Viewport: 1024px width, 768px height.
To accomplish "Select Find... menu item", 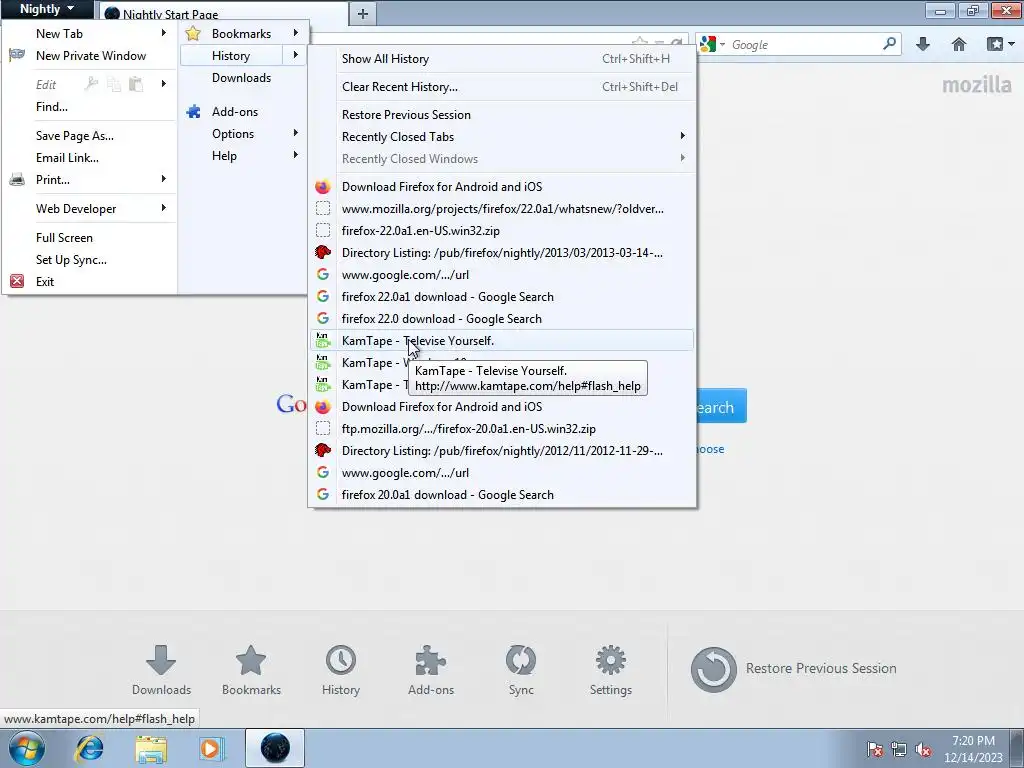I will pos(90,107).
